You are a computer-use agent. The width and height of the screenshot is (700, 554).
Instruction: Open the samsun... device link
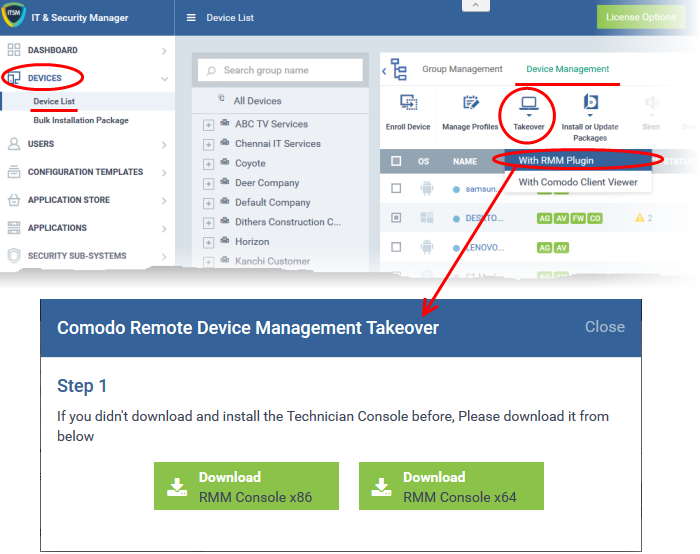point(481,189)
